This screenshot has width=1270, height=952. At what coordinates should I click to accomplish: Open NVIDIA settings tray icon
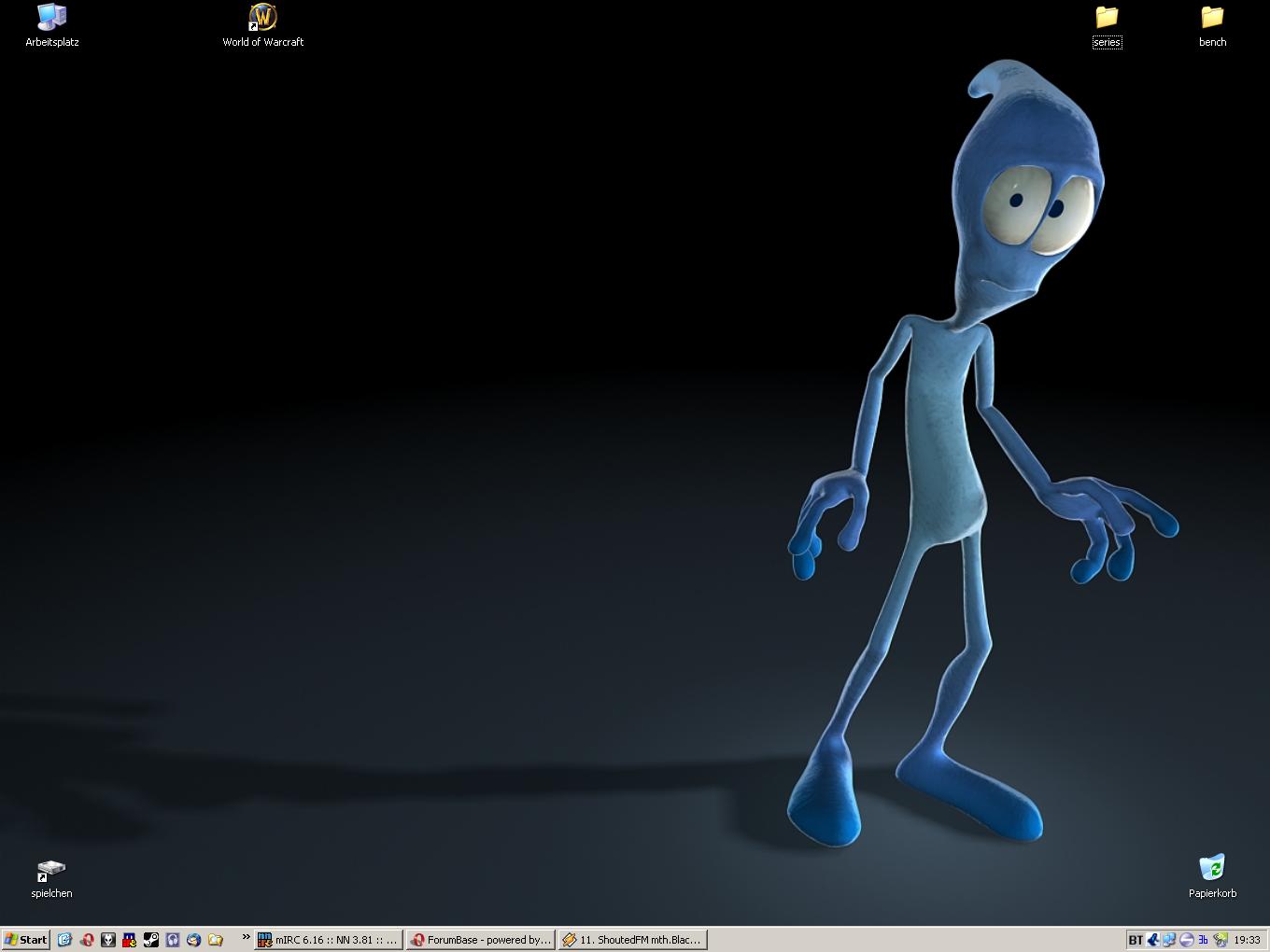click(1221, 940)
